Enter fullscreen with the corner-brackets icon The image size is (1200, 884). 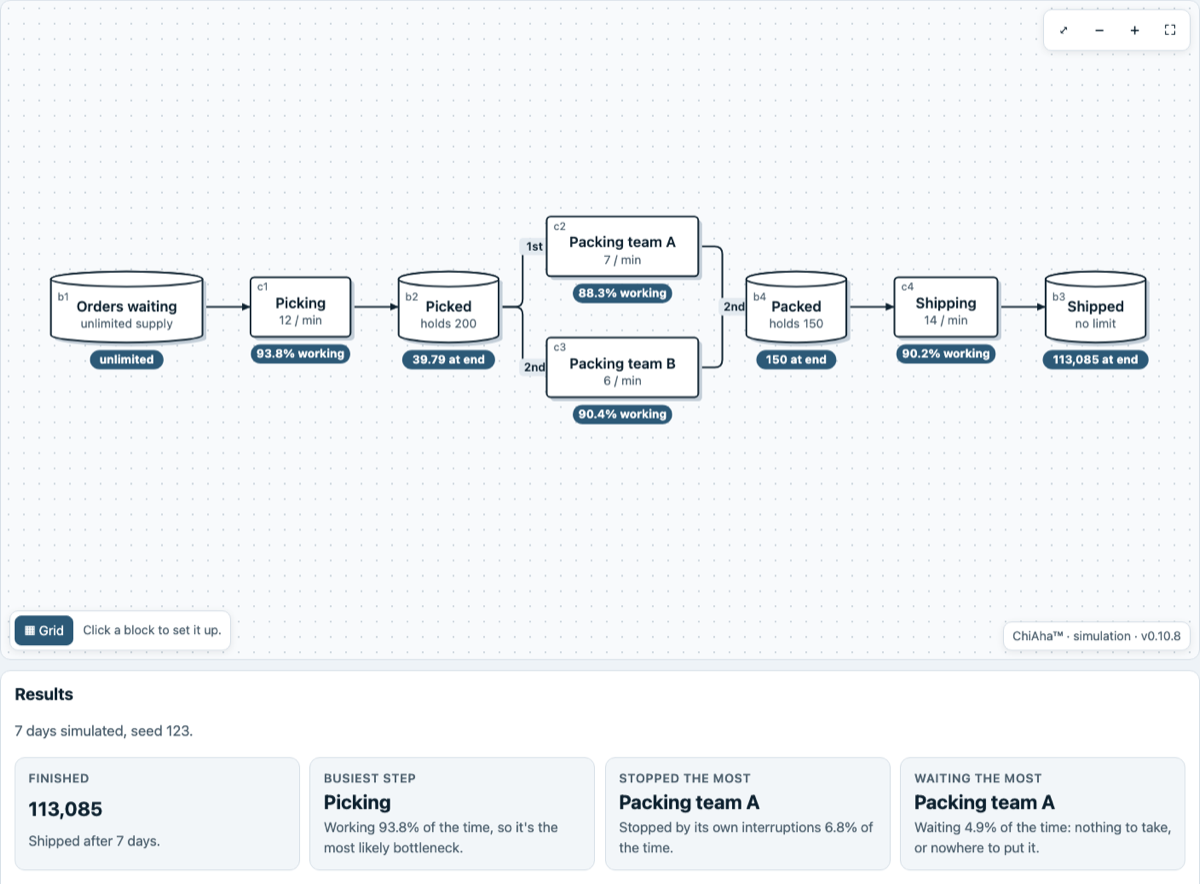[x=1170, y=30]
